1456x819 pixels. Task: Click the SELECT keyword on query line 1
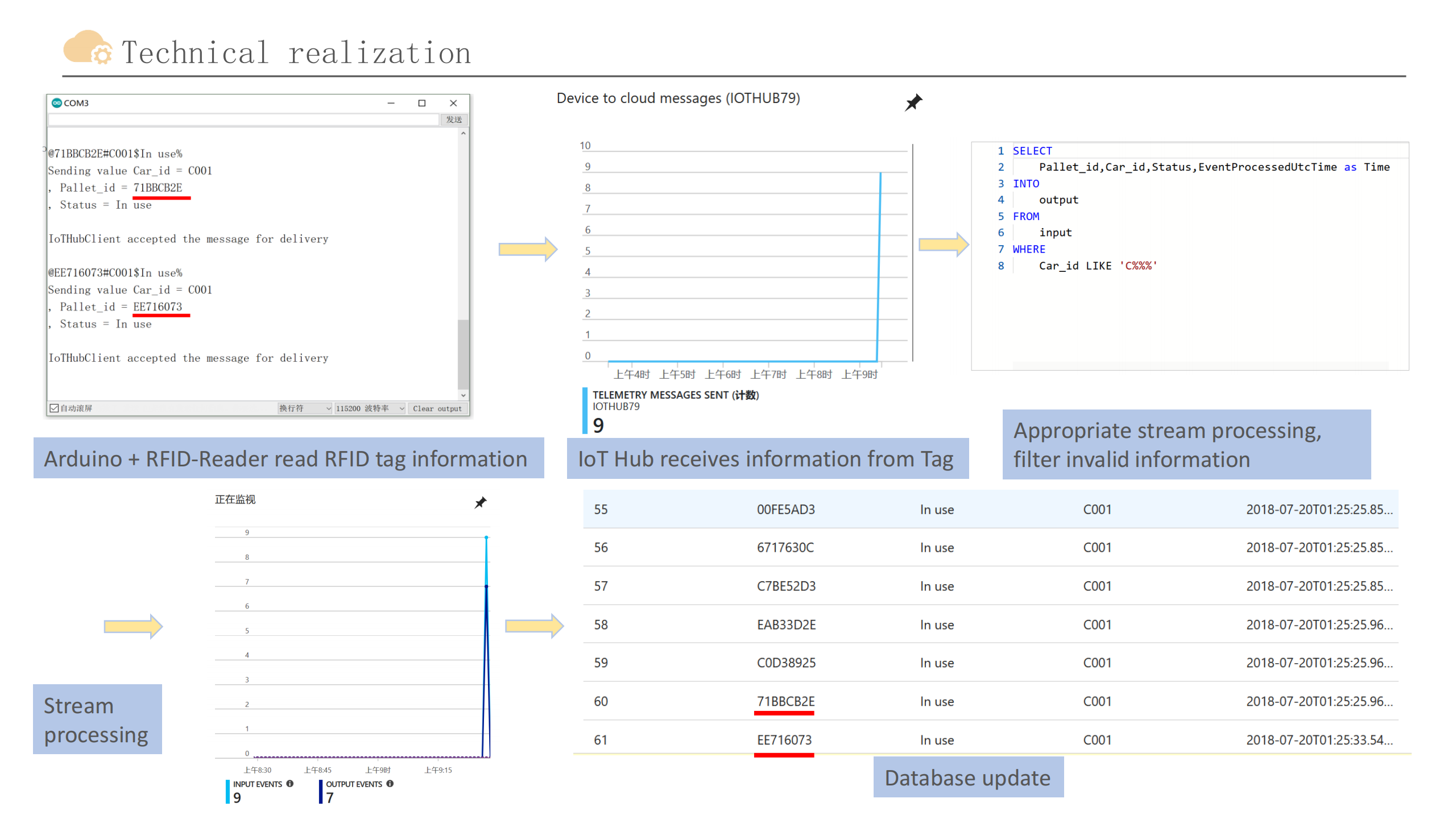[x=1032, y=151]
